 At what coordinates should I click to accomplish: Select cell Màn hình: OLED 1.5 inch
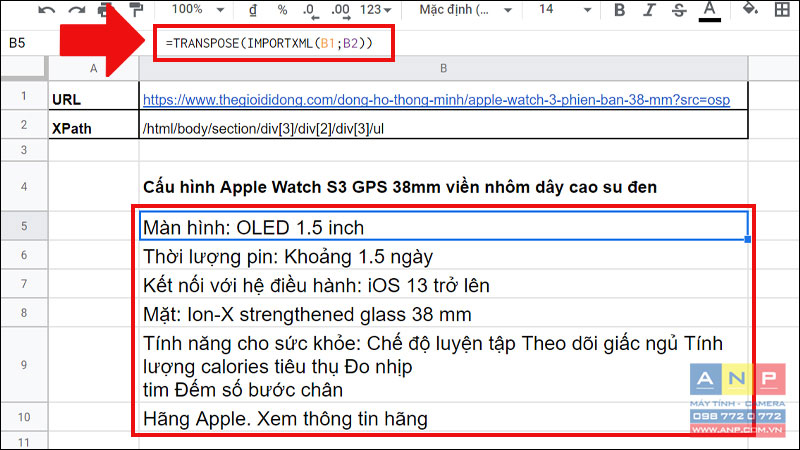(x=443, y=226)
